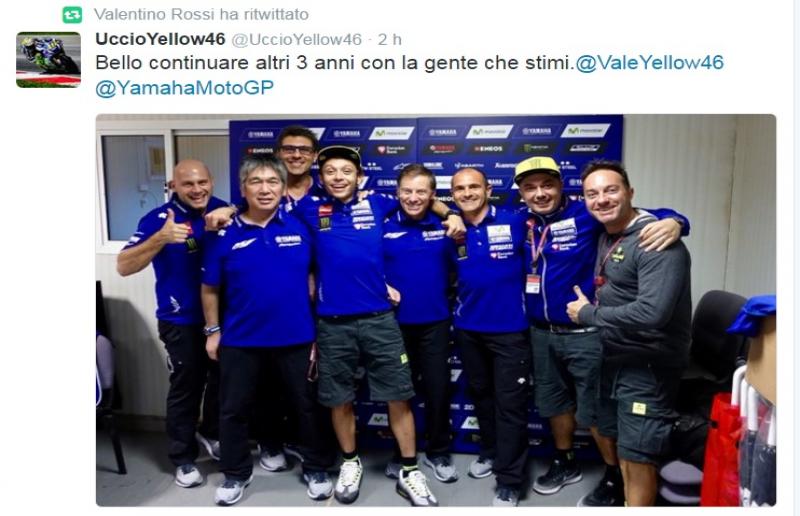Open the attached team group photo
This screenshot has width=800, height=516.
click(x=436, y=310)
